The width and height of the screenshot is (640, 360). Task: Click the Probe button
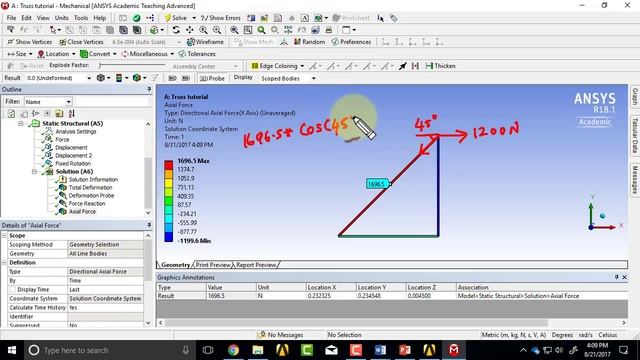[212, 78]
